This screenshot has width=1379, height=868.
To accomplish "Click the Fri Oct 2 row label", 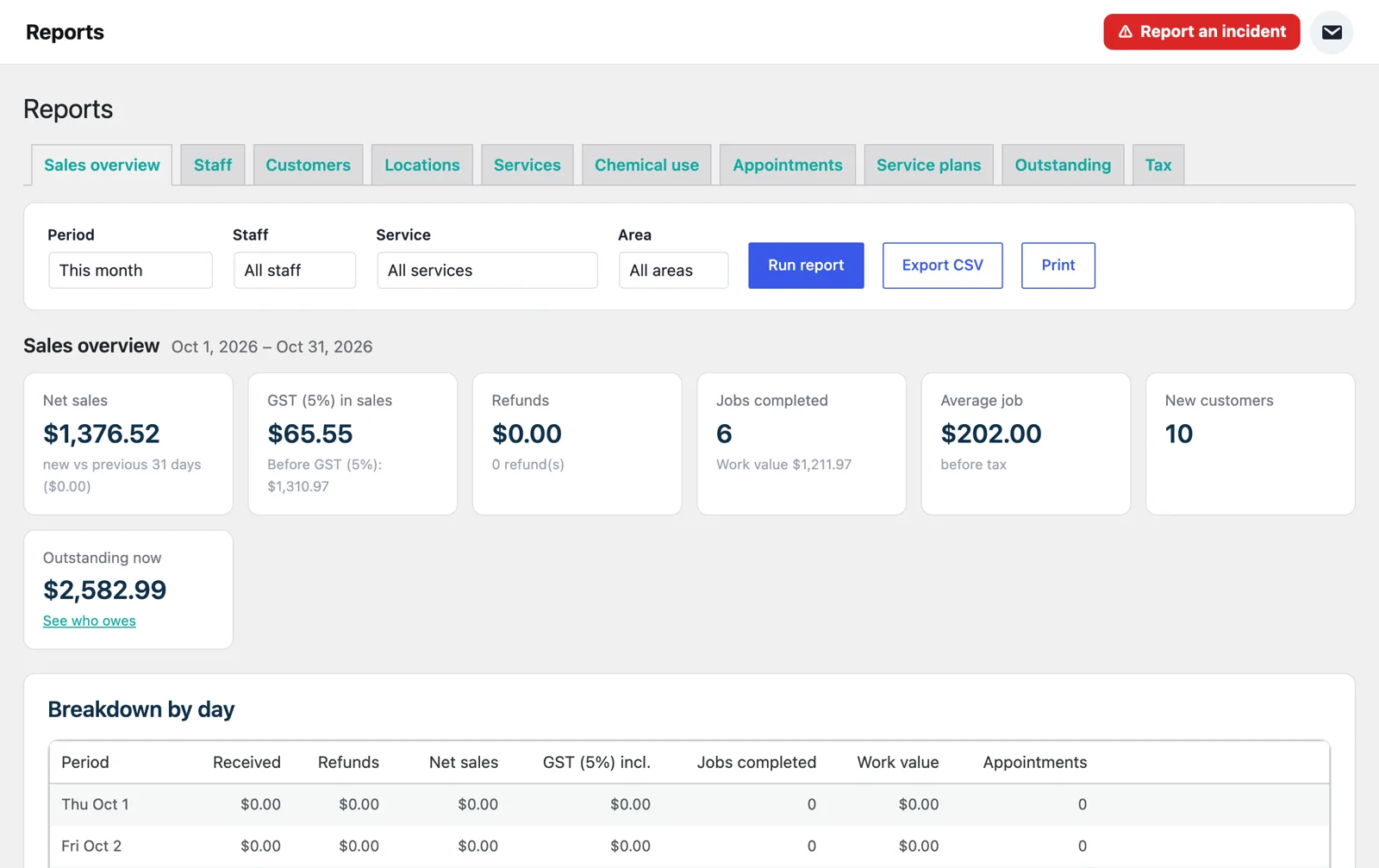I will (x=91, y=846).
